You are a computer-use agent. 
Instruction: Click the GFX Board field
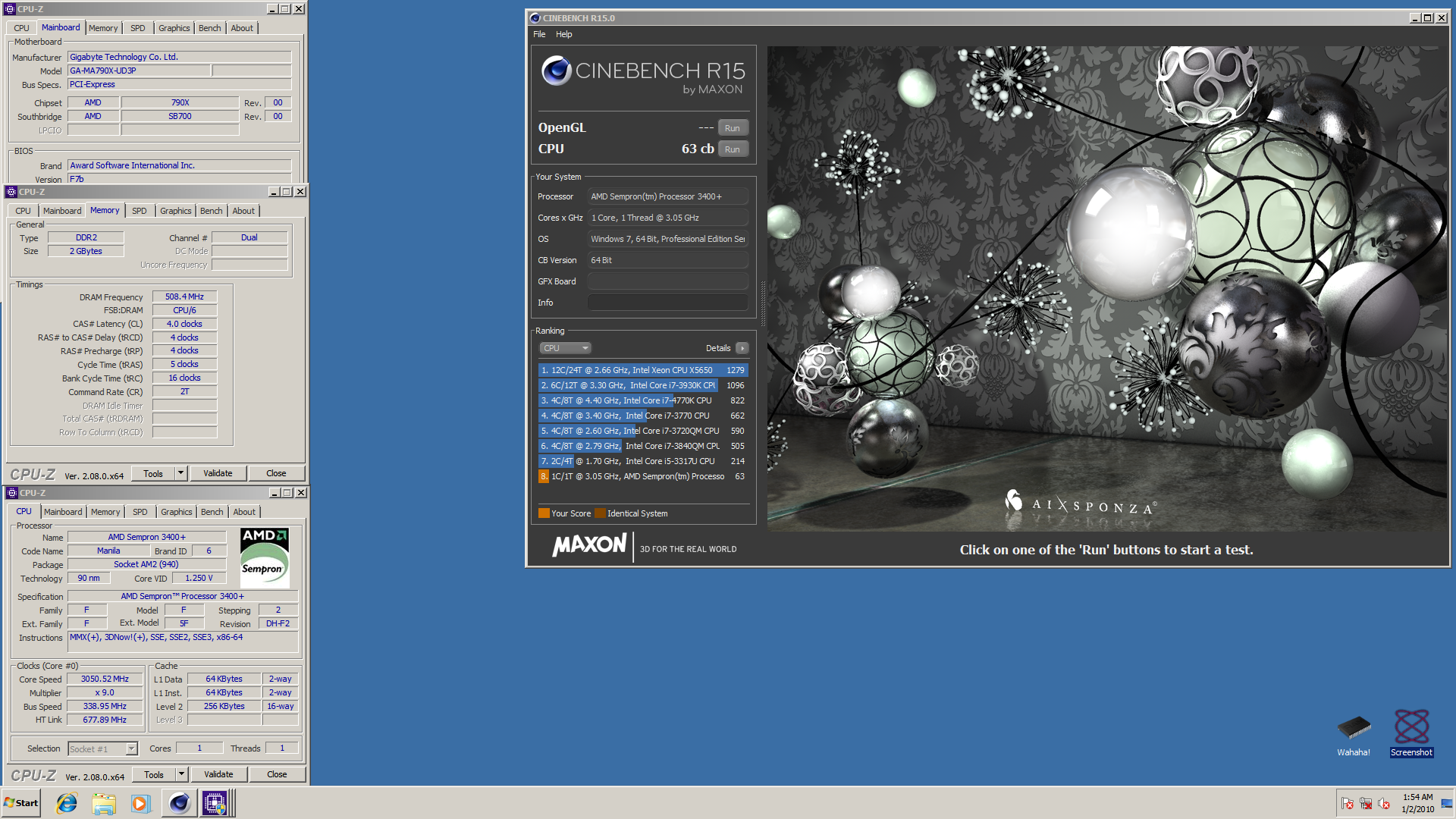pos(667,281)
